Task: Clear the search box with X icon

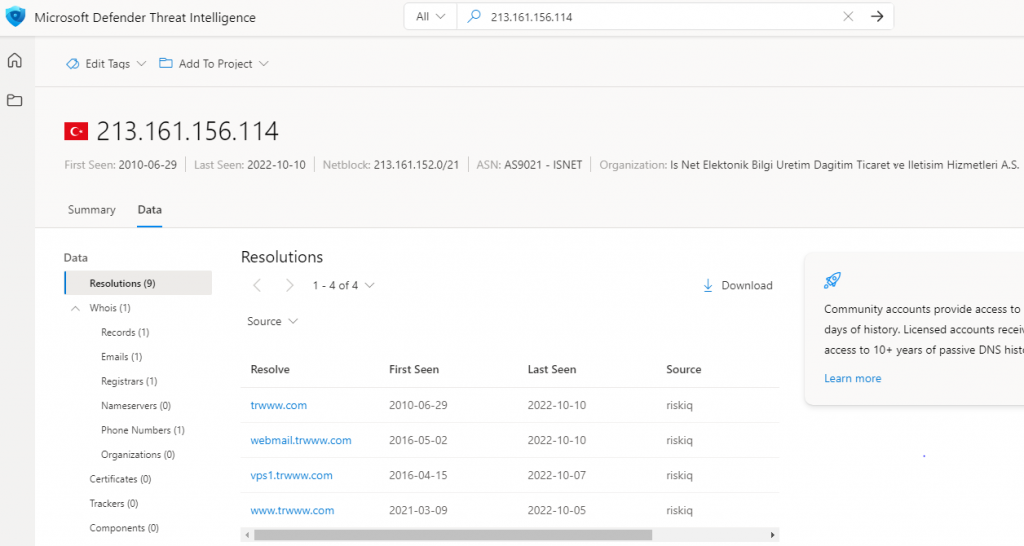Action: [x=848, y=17]
